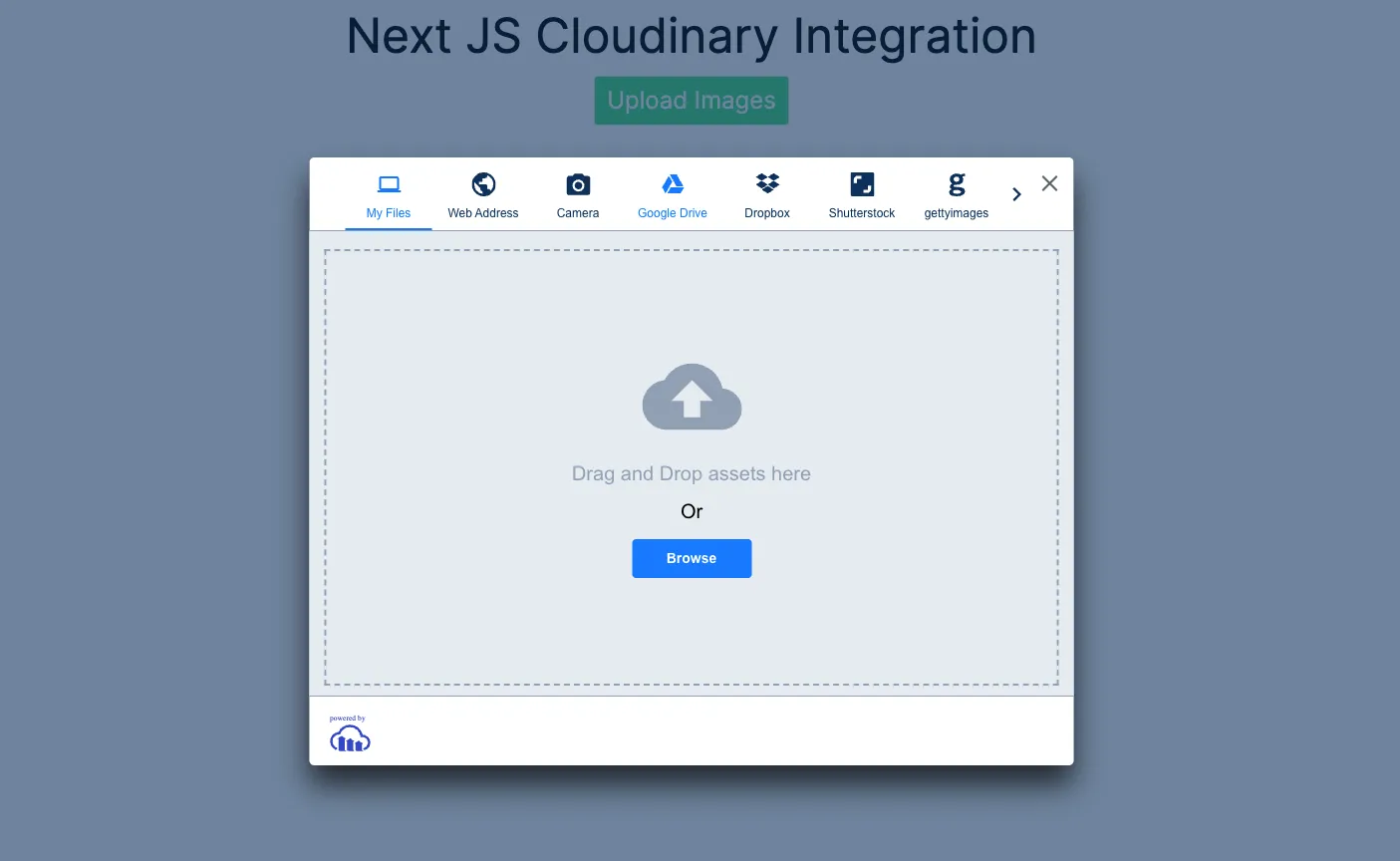Select the Dropbox text label
1400x861 pixels.
pos(767,213)
